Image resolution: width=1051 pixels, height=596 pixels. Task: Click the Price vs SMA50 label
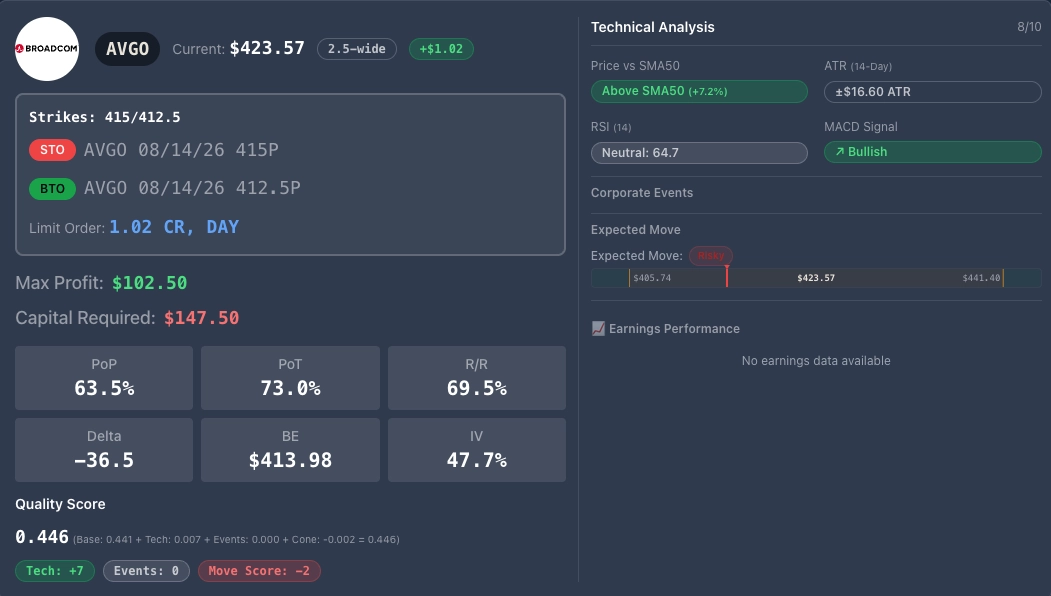point(635,66)
